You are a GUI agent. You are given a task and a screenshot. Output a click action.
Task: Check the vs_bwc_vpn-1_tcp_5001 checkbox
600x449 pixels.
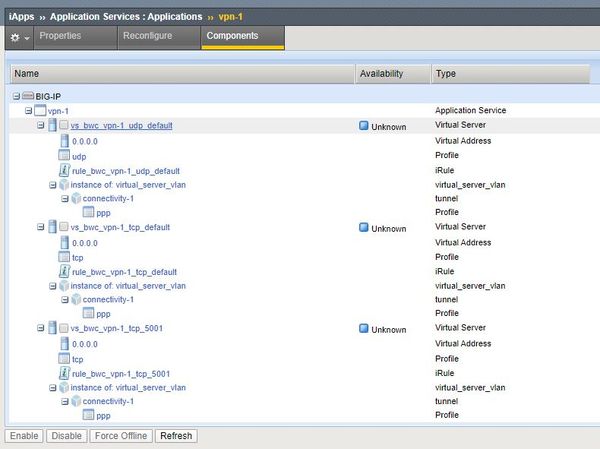[63, 328]
